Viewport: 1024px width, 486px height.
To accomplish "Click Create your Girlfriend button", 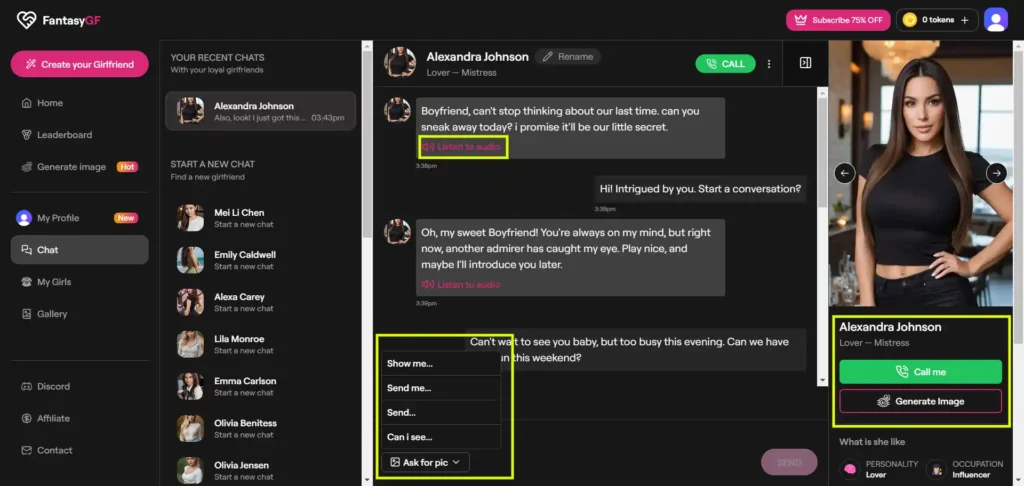I will [79, 64].
